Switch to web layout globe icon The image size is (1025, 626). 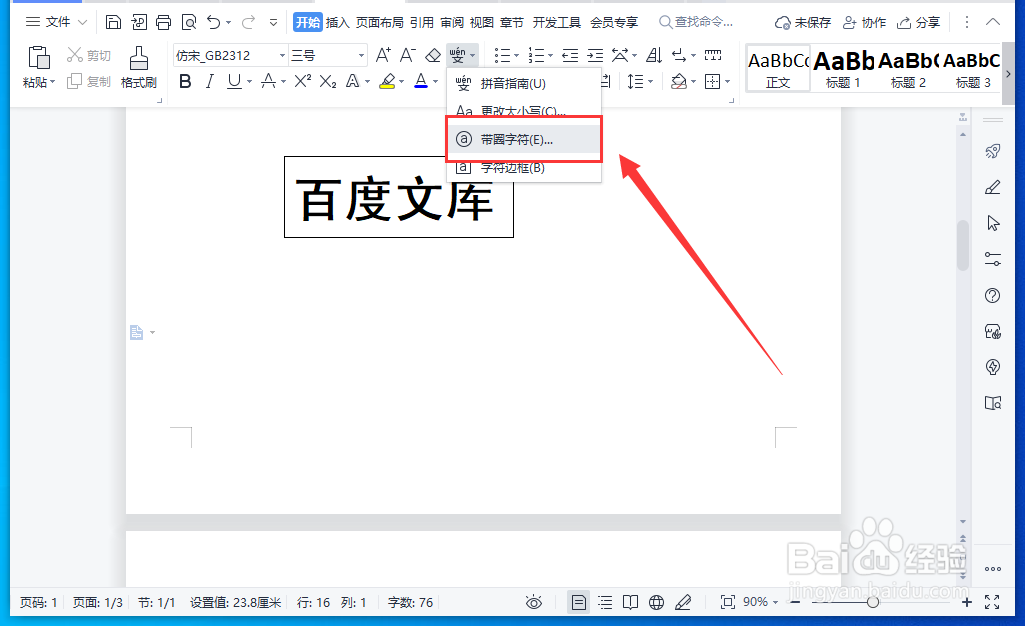point(656,602)
